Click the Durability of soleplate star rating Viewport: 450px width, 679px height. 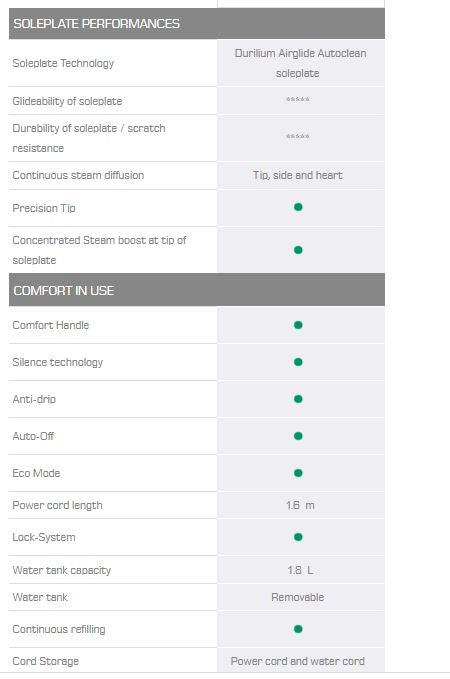point(298,136)
